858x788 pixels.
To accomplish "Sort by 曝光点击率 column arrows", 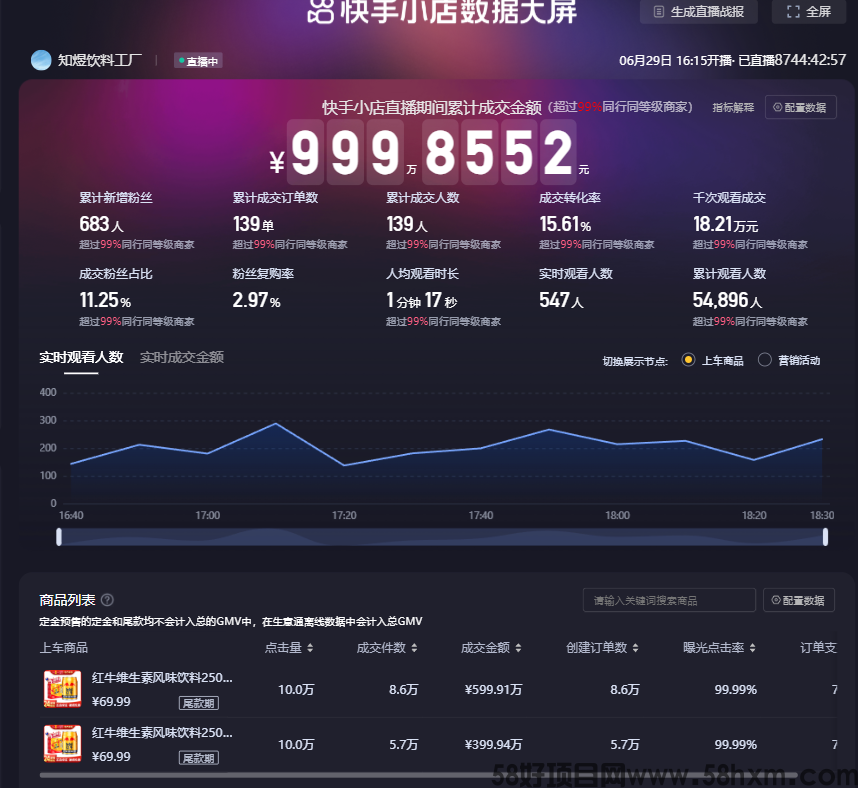I will (752, 648).
